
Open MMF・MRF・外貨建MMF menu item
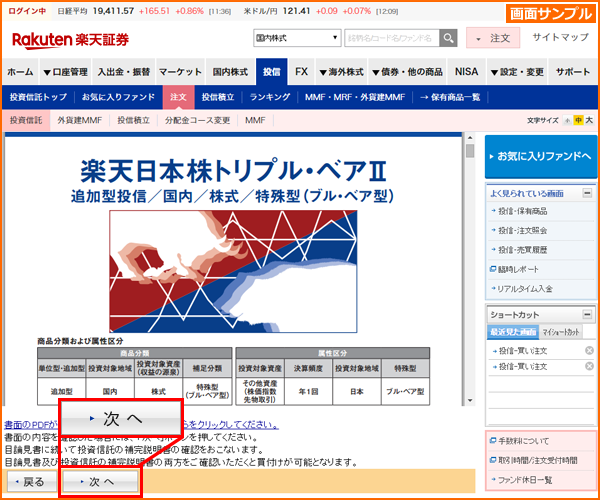click(x=355, y=97)
